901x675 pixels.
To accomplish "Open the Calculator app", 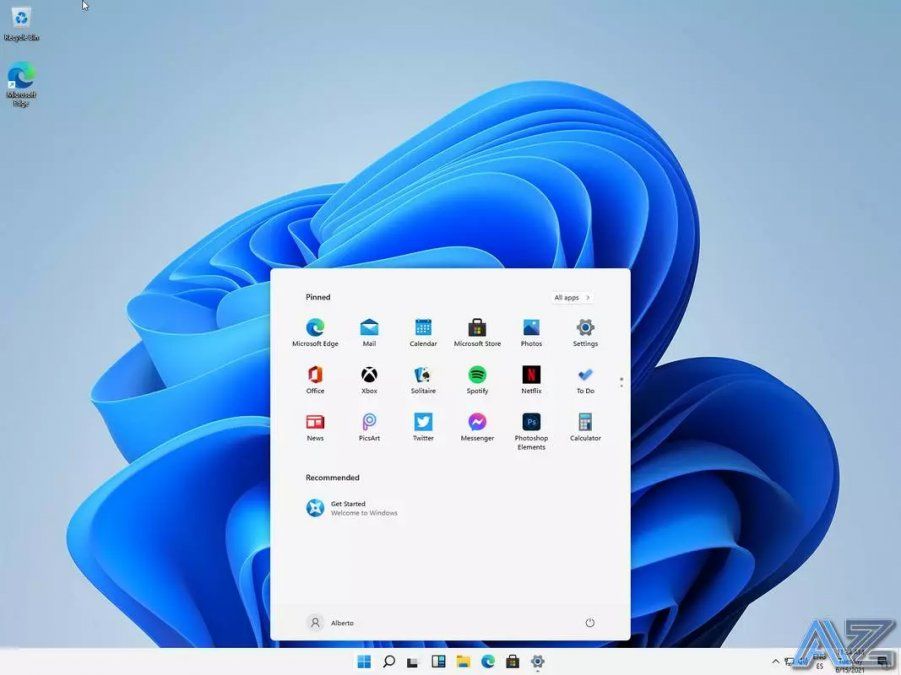I will click(585, 423).
